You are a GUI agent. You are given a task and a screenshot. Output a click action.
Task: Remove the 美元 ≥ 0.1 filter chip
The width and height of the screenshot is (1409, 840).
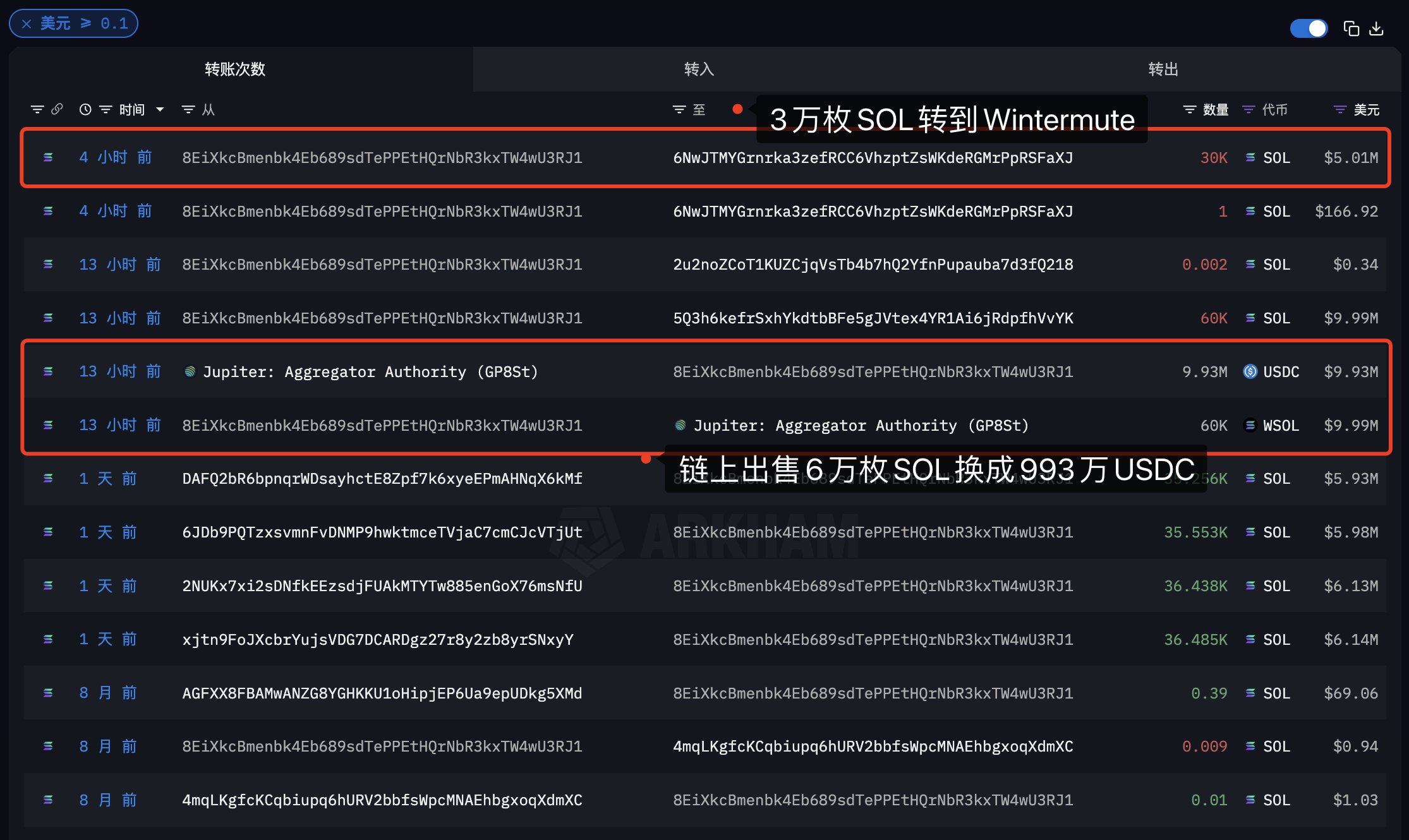coord(27,24)
